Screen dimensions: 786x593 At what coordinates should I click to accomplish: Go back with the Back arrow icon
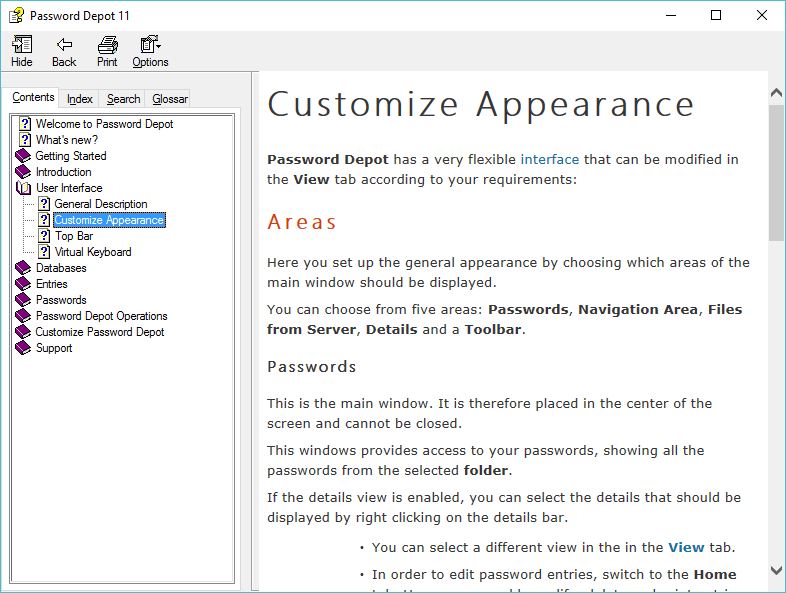point(64,45)
